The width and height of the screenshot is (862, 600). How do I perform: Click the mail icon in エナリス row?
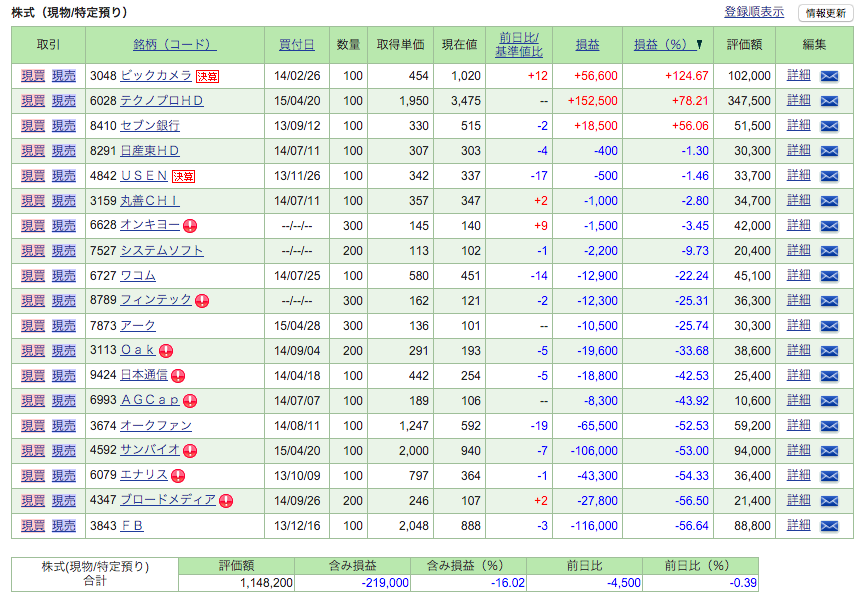point(829,476)
